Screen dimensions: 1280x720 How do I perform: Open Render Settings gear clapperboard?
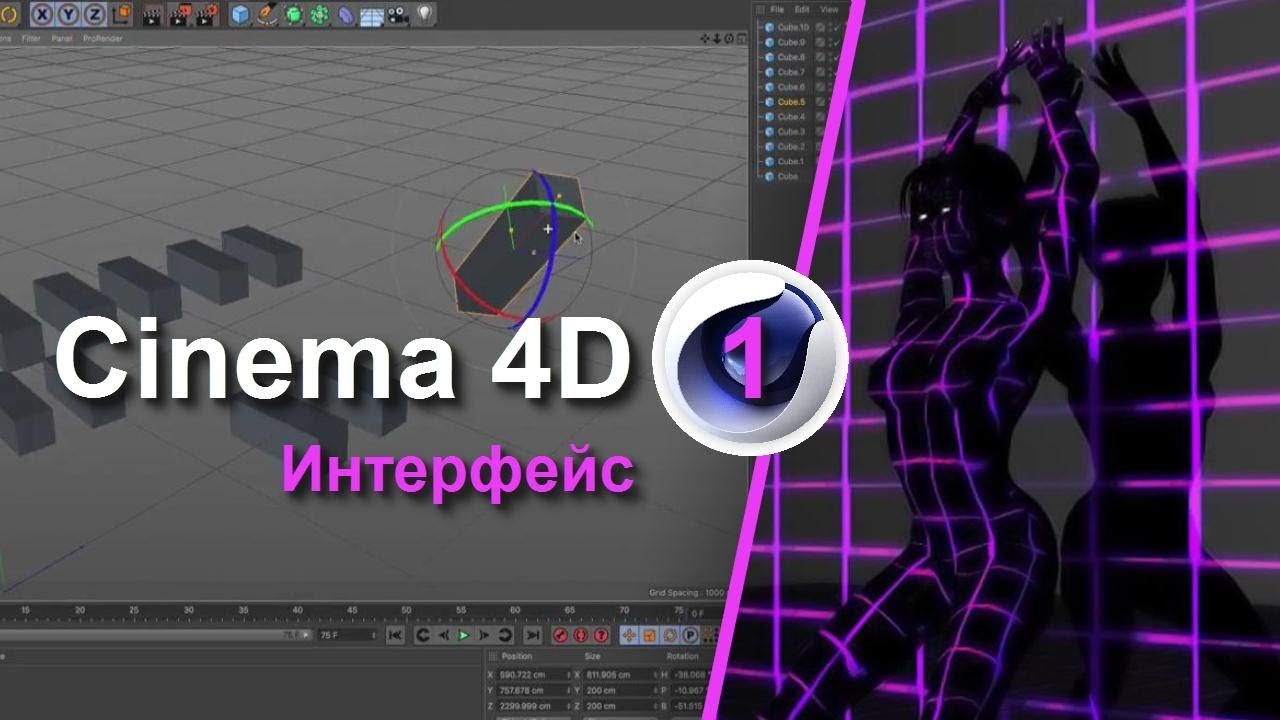pyautogui.click(x=207, y=14)
